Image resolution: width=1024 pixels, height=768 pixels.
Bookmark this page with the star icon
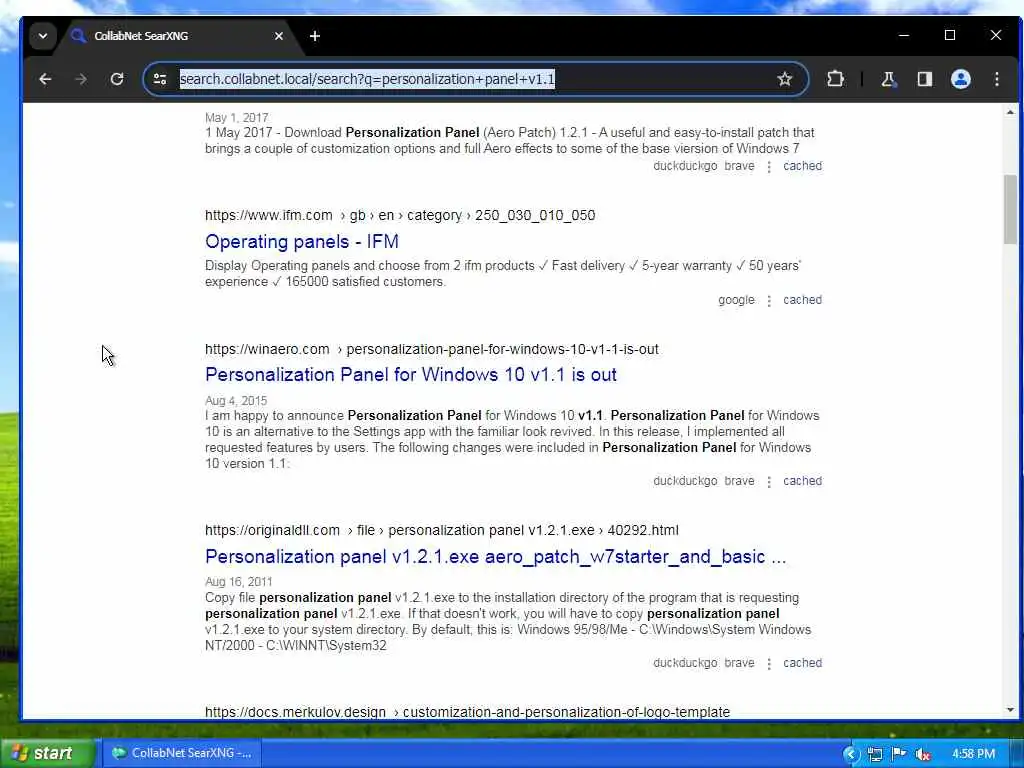pos(784,79)
